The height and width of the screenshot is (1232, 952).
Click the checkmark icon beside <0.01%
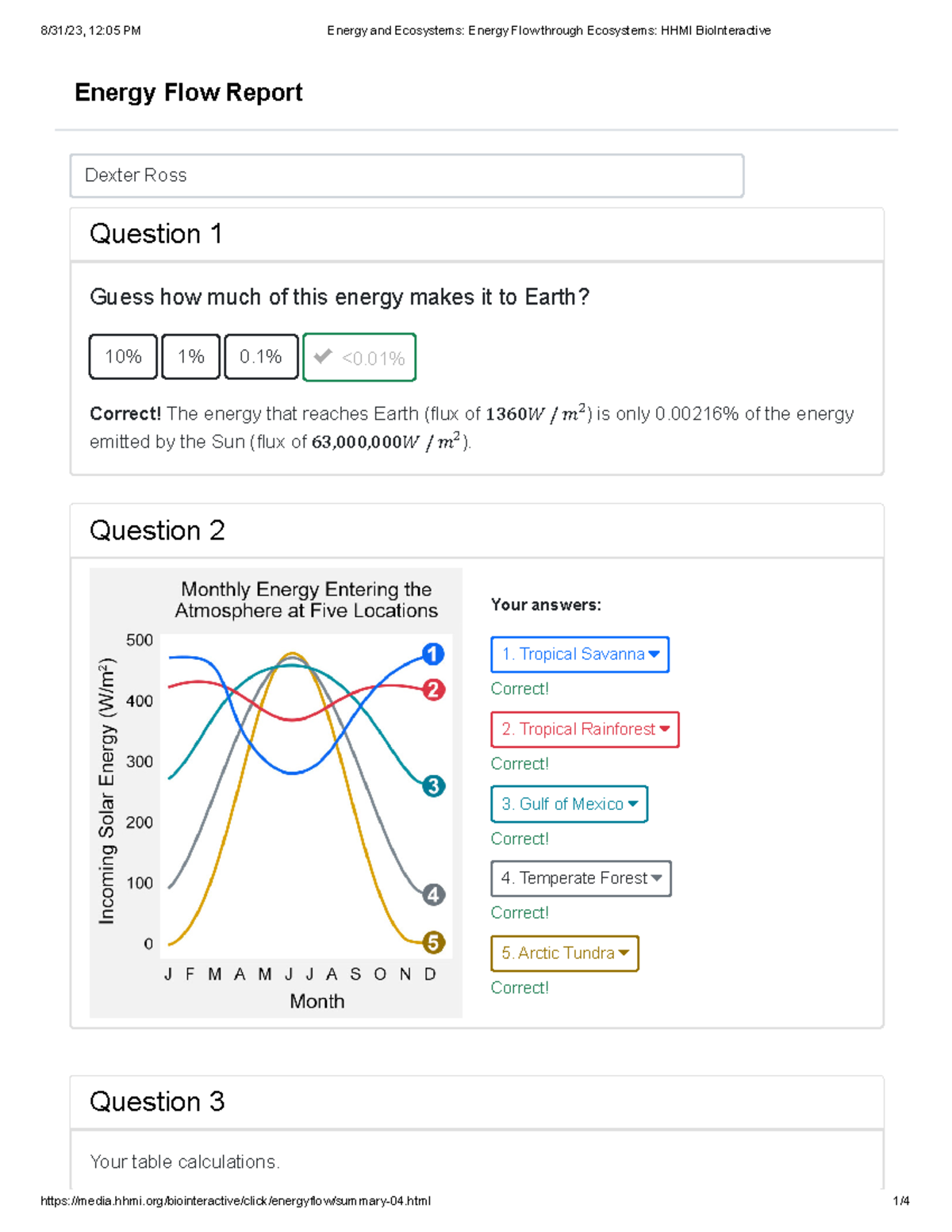point(322,357)
